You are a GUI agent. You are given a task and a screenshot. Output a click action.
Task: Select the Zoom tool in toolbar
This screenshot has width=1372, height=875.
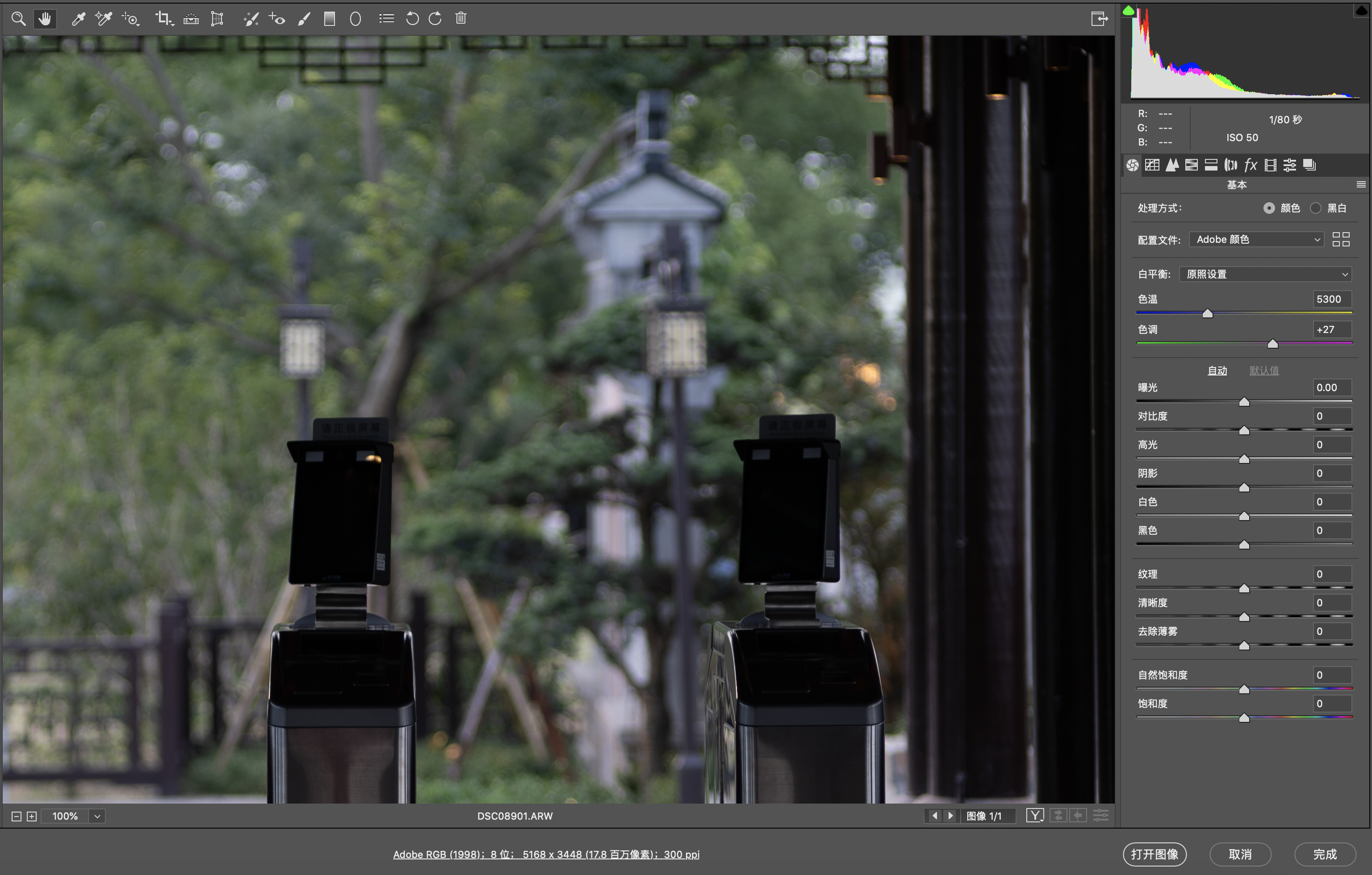click(x=18, y=19)
